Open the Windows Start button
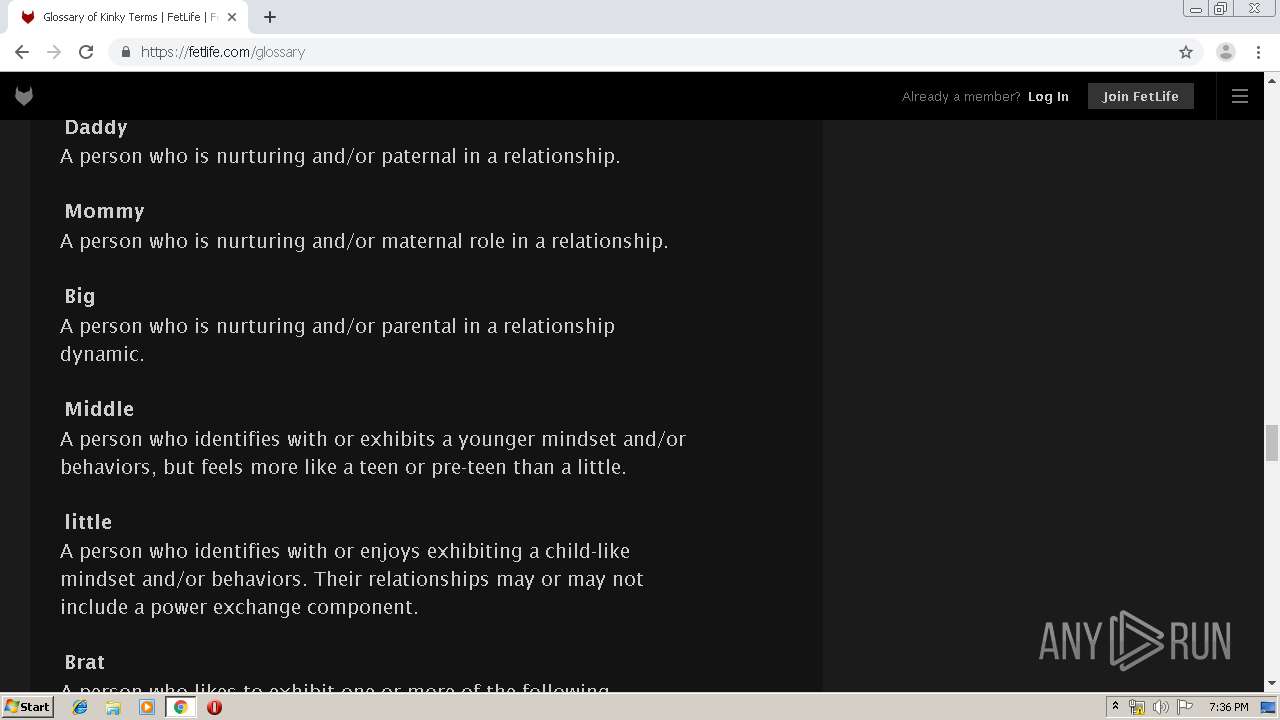 click(27, 707)
